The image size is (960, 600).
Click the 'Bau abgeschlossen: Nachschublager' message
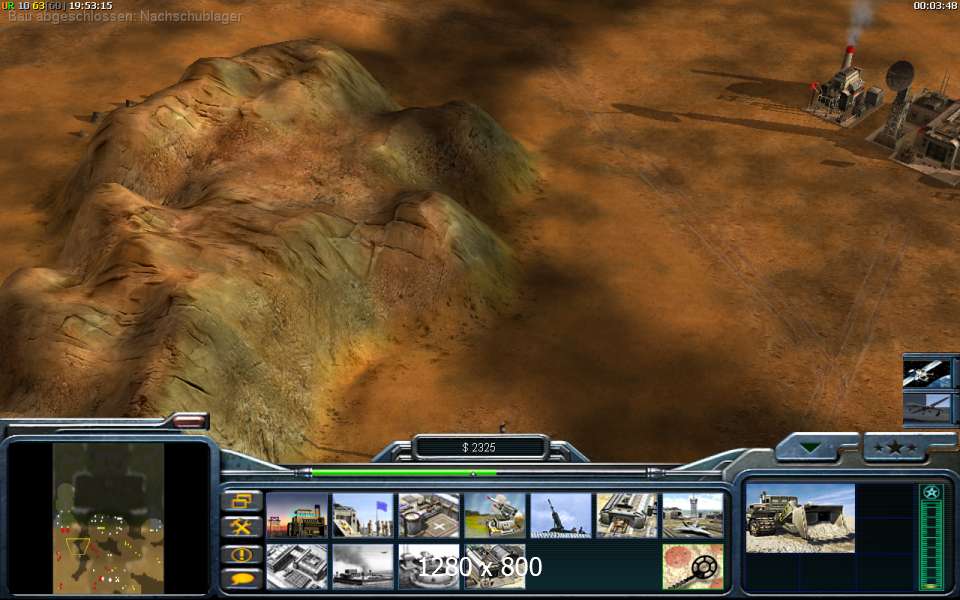click(125, 17)
